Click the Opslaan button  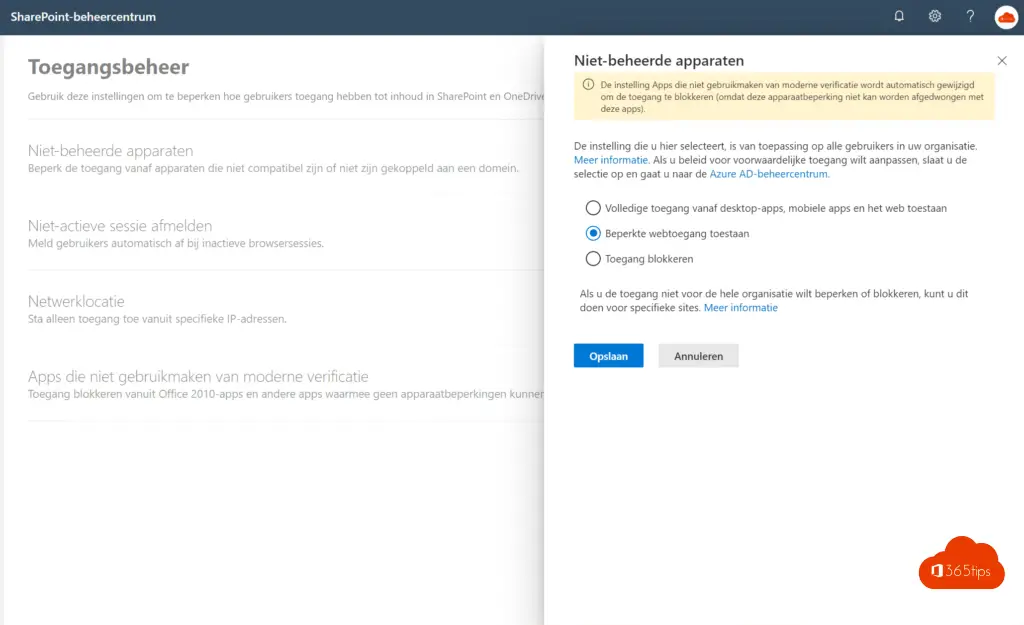point(608,356)
